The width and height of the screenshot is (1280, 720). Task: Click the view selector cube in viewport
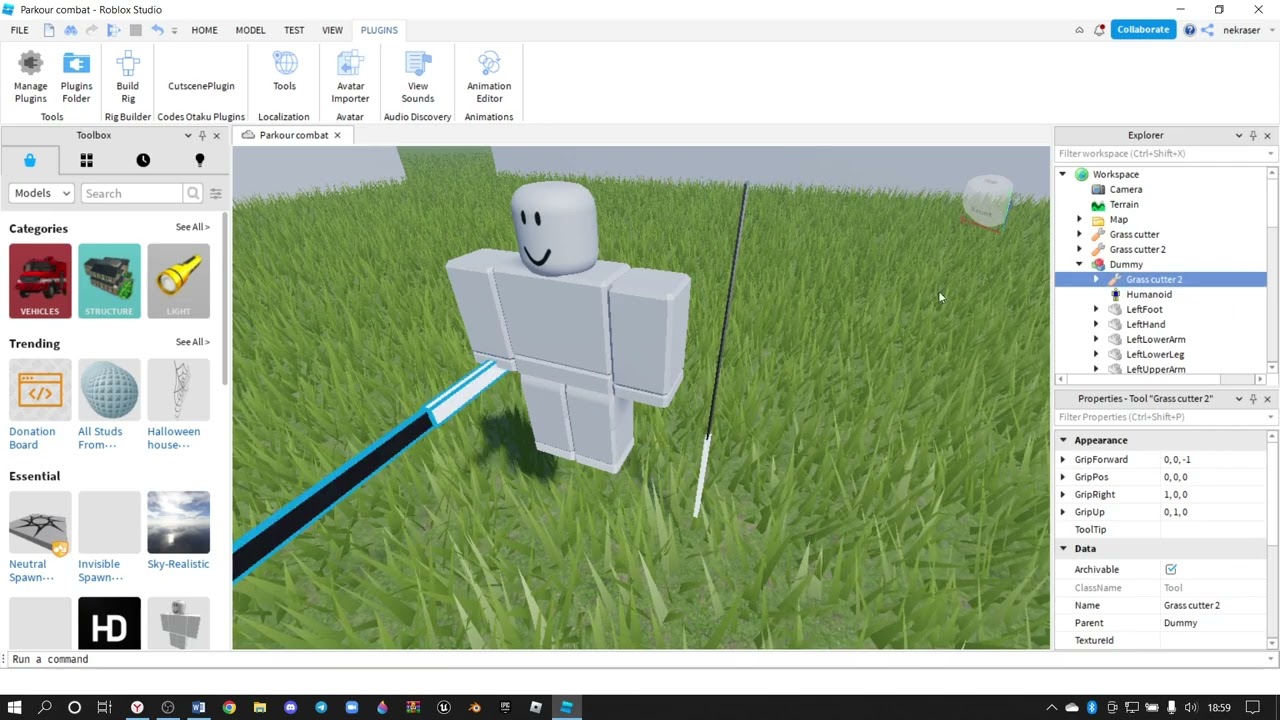pyautogui.click(x=988, y=203)
